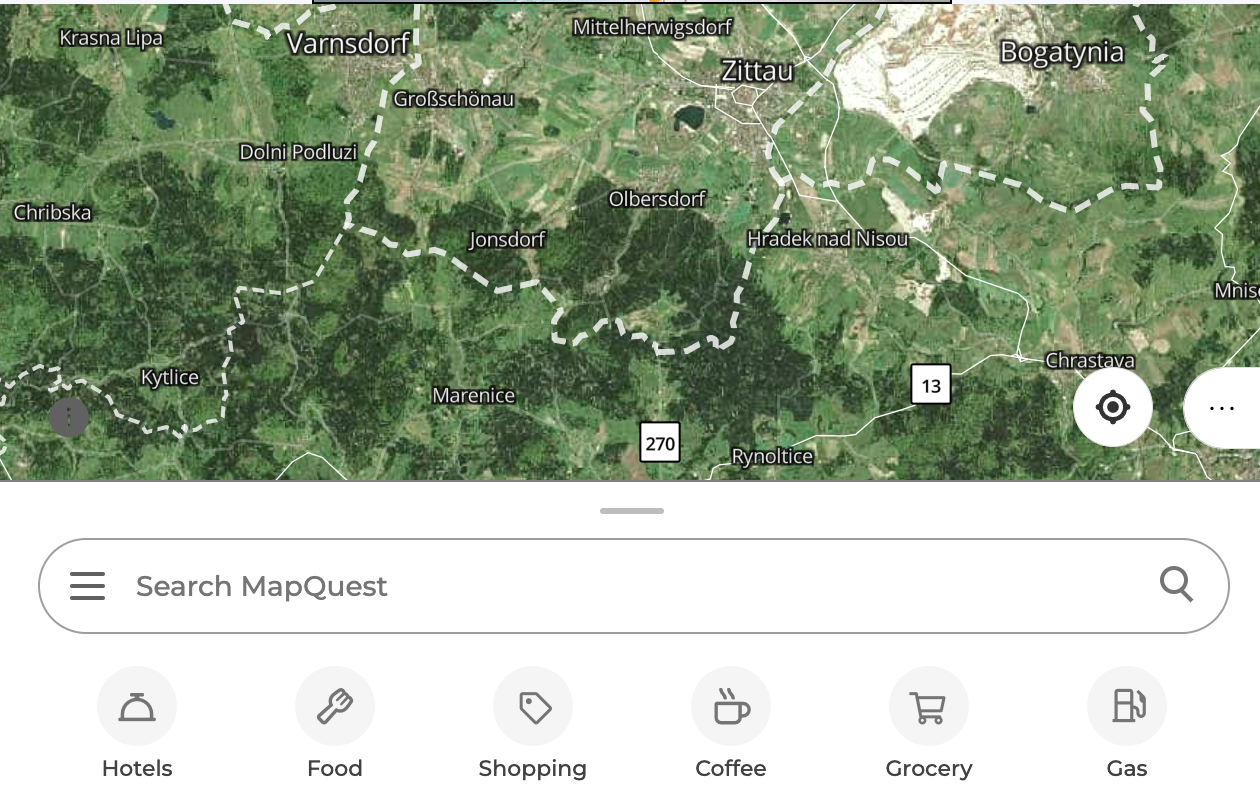The height and width of the screenshot is (802, 1260).
Task: Click the Zittau city label
Action: [x=757, y=71]
